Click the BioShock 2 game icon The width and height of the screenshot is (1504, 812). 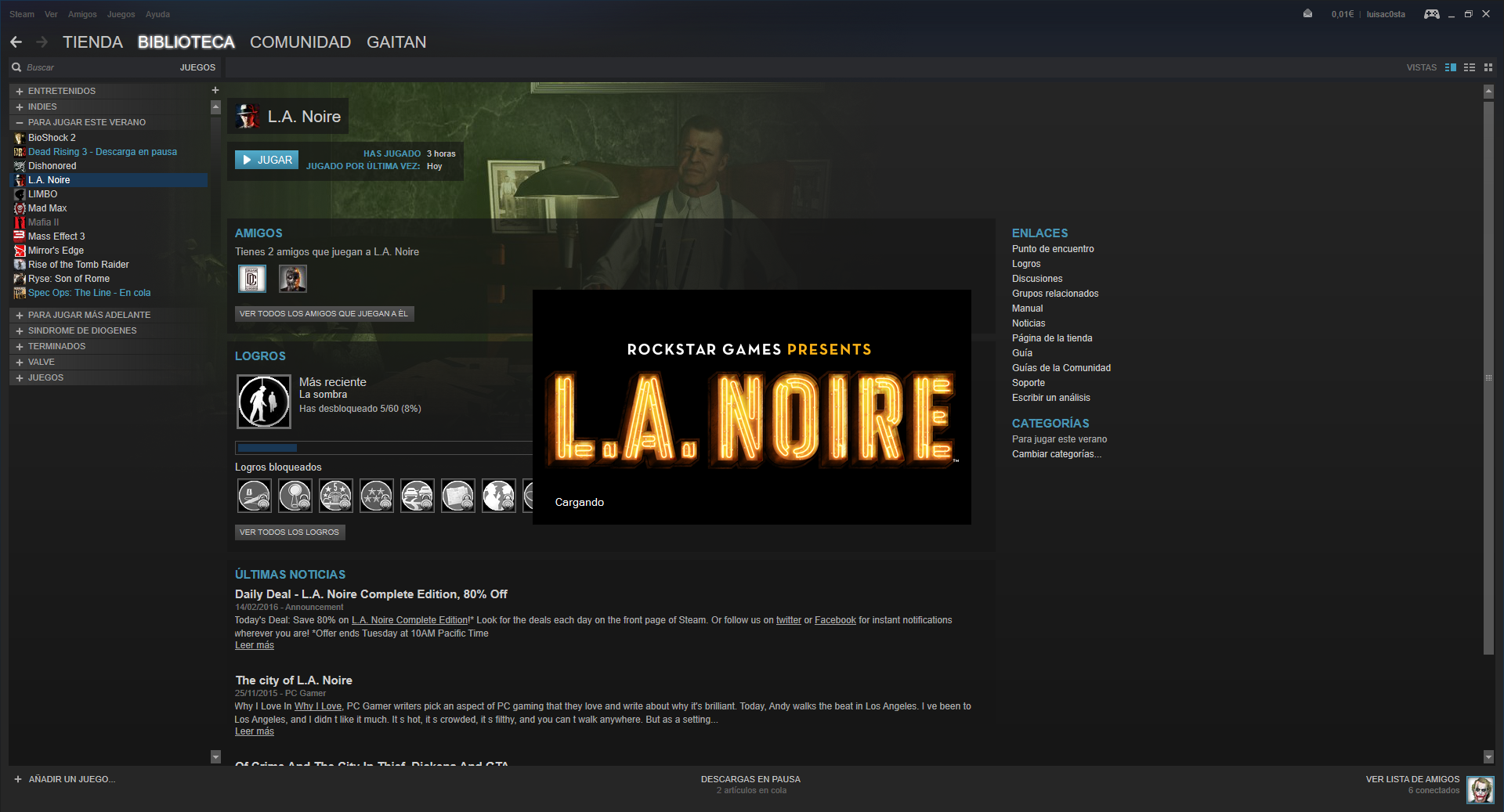[20, 138]
